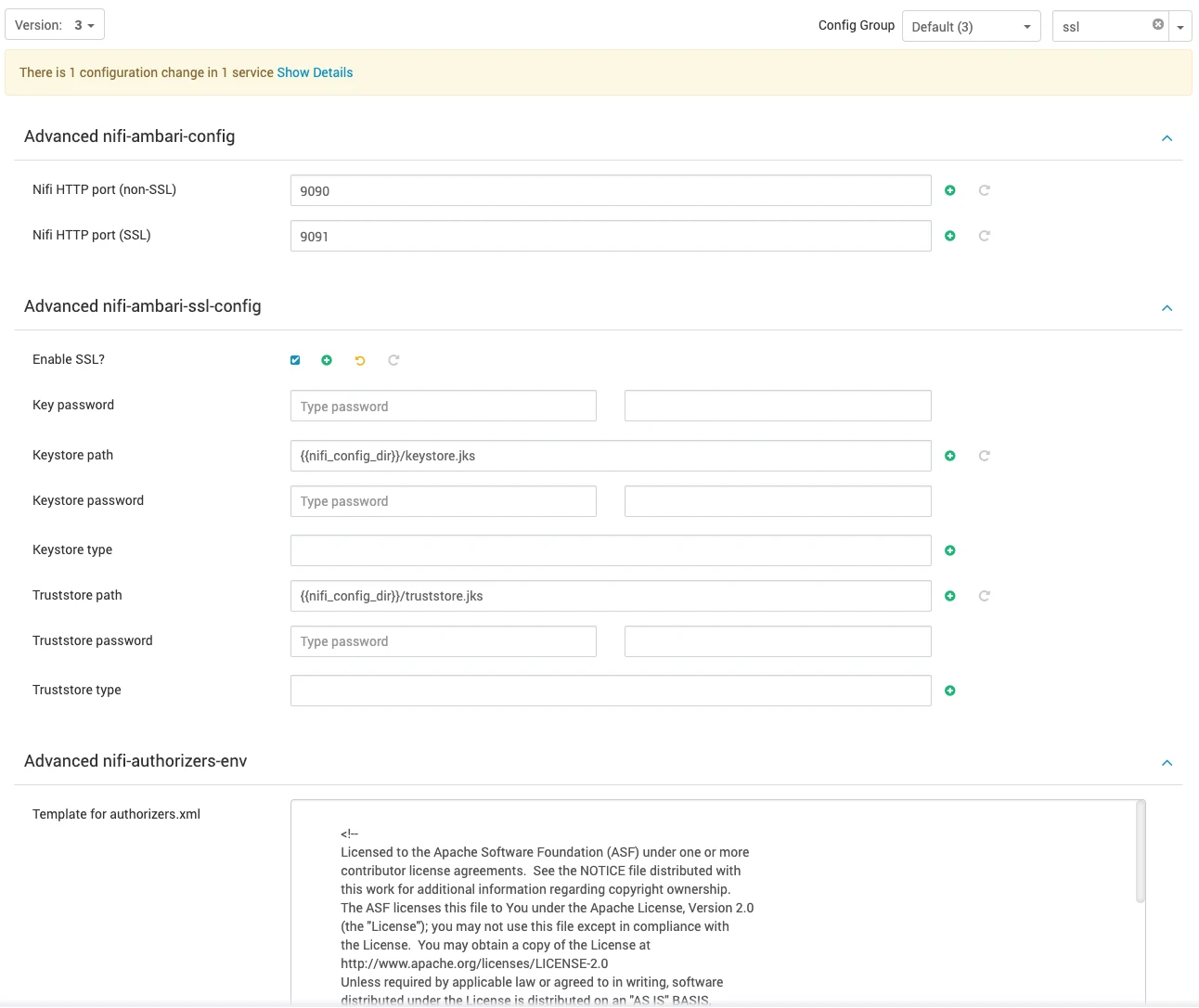Override the Keystore path property
This screenshot has width=1199, height=1008.
(x=949, y=456)
